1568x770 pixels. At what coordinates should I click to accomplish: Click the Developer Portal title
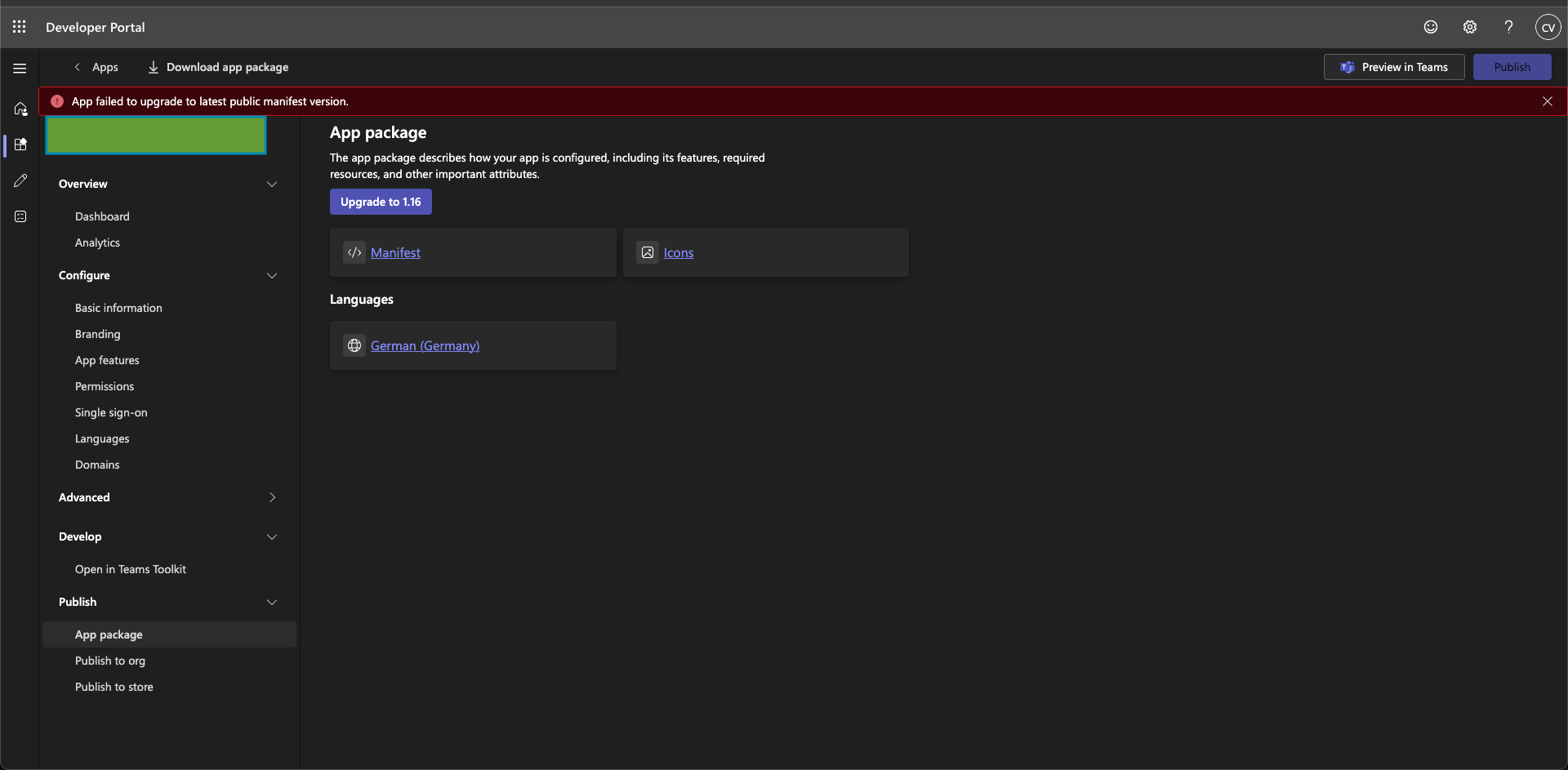point(96,27)
